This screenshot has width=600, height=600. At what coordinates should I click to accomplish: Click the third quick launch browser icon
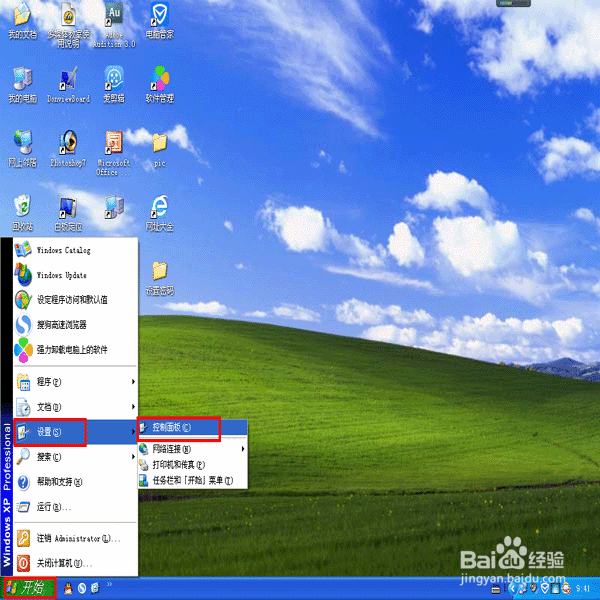tap(95, 588)
